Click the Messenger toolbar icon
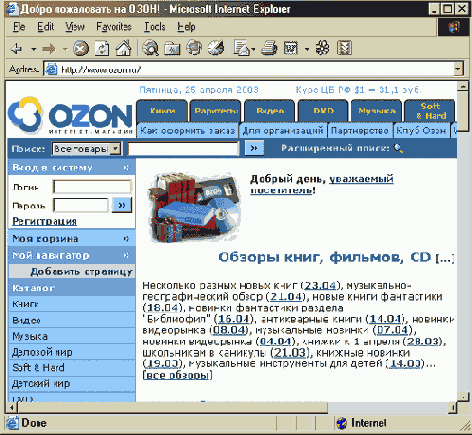Screen dimensions: 472x435 coord(344,48)
